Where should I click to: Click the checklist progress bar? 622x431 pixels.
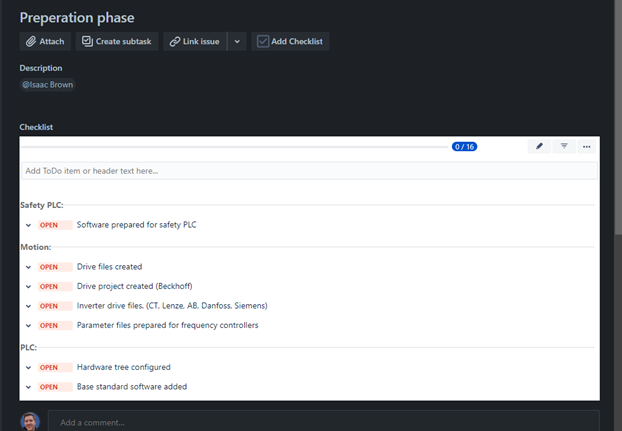click(234, 147)
